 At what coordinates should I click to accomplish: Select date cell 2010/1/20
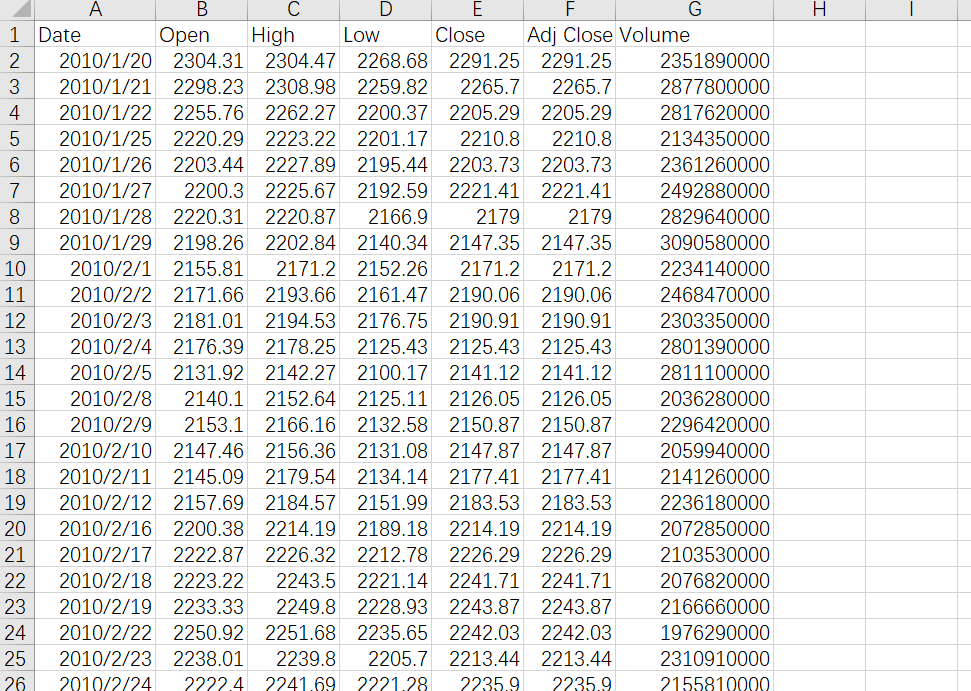coord(95,61)
